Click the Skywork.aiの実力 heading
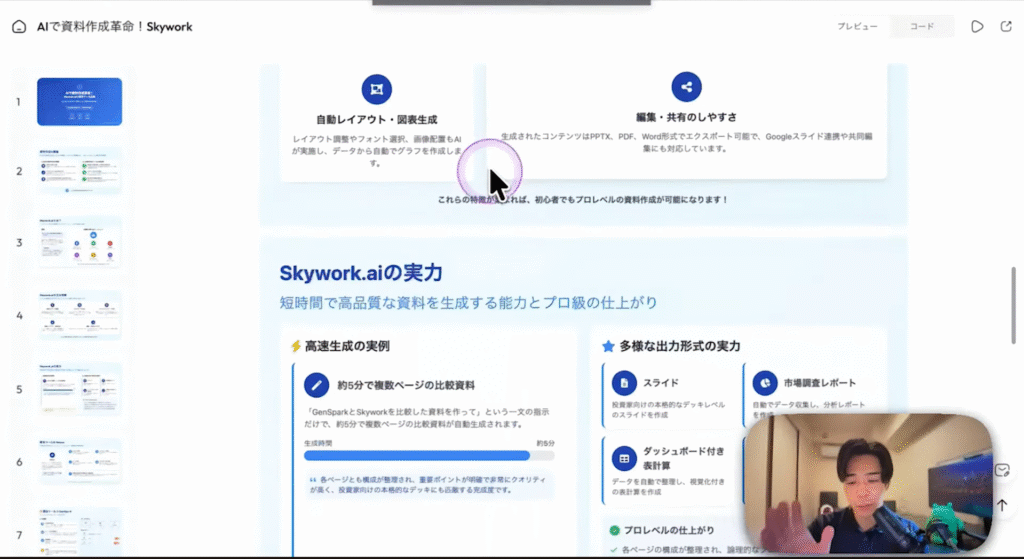The height and width of the screenshot is (559, 1024). click(x=361, y=273)
